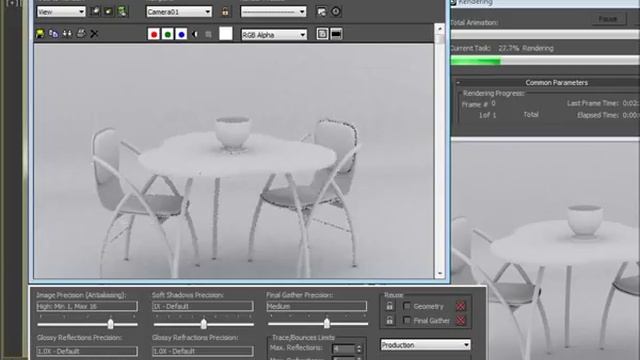This screenshot has height=360, width=640.
Task: Toggle the Lock to Viewport padlock
Action: (225, 12)
